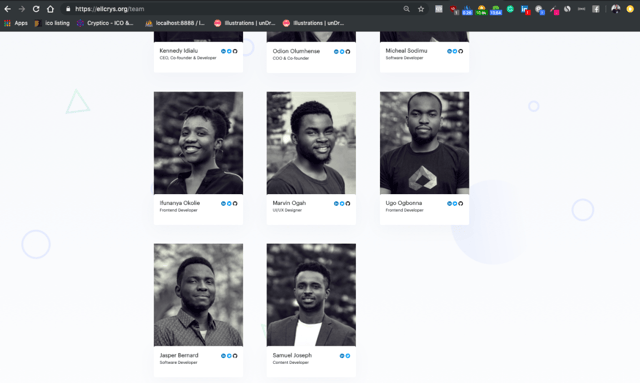Viewport: 640px width, 383px height.
Task: Reload the page
Action: coord(36,9)
